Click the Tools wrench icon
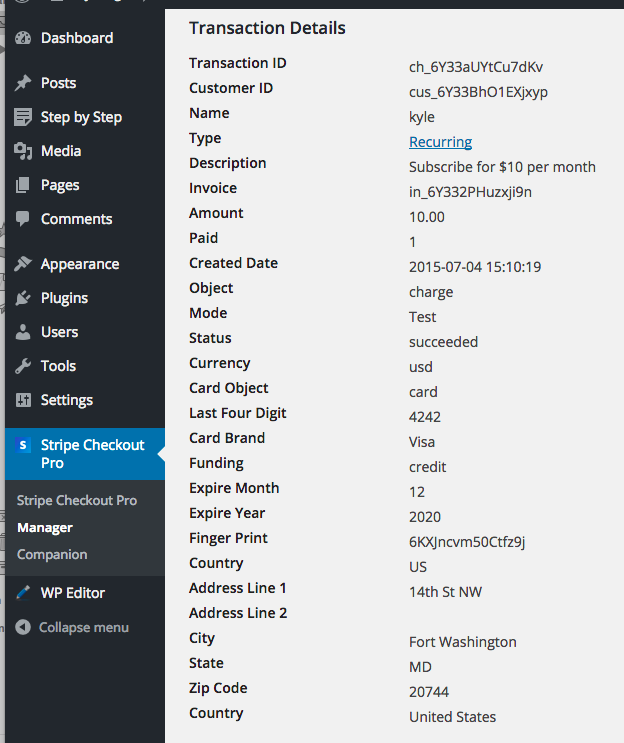This screenshot has height=743, width=624. point(23,366)
